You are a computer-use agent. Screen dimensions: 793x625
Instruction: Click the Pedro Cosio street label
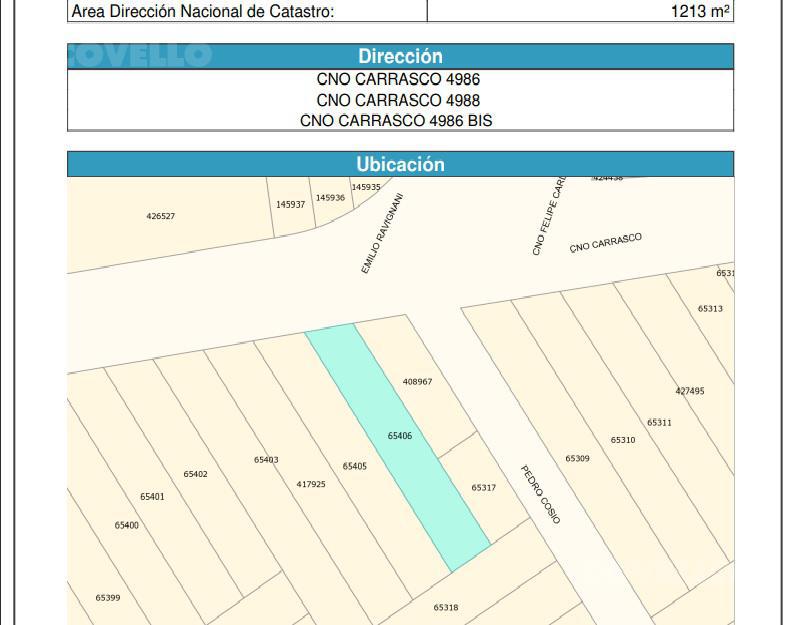click(x=541, y=495)
